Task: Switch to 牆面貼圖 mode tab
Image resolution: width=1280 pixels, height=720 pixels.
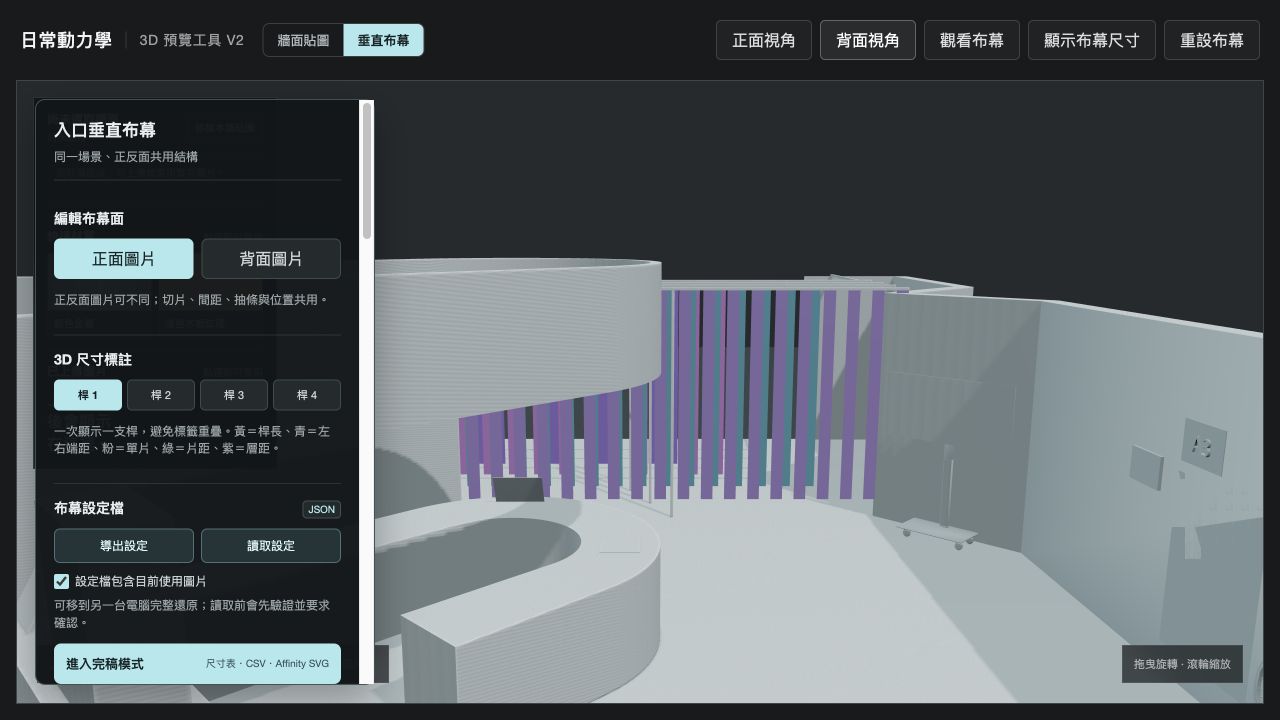Action: click(x=303, y=40)
